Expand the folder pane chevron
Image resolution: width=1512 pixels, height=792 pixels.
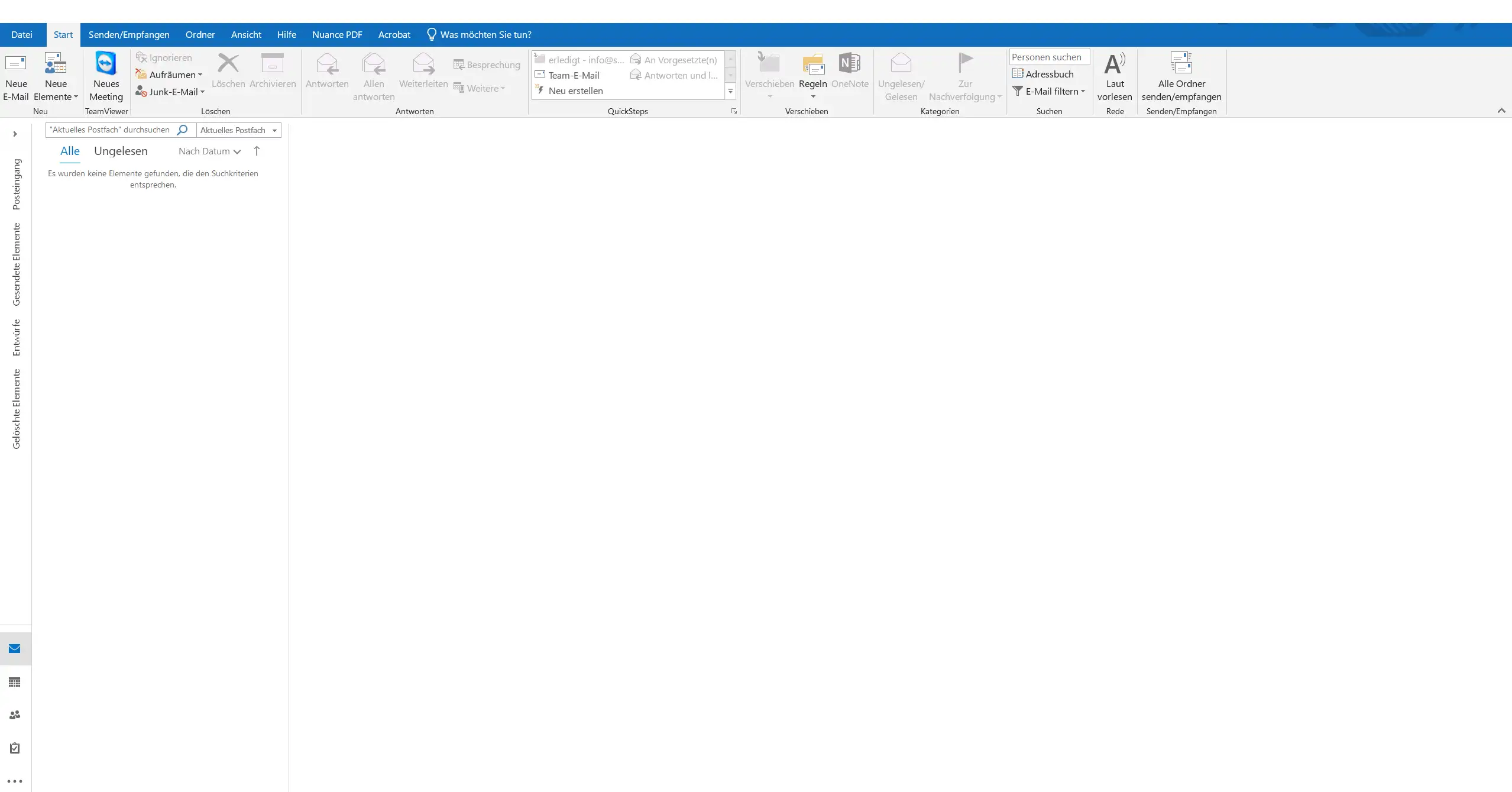[x=15, y=134]
